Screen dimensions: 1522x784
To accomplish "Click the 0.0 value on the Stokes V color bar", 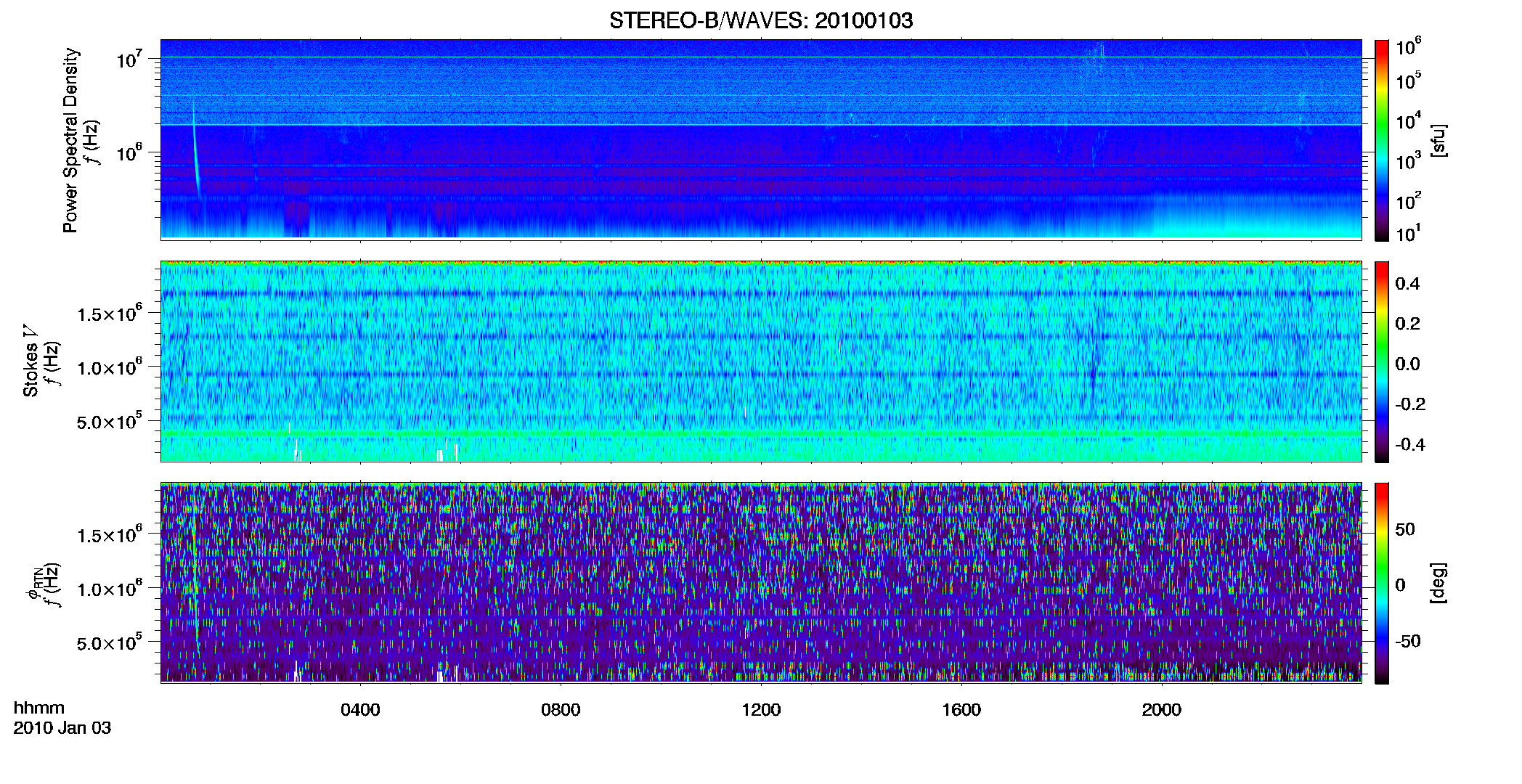I will [1407, 364].
